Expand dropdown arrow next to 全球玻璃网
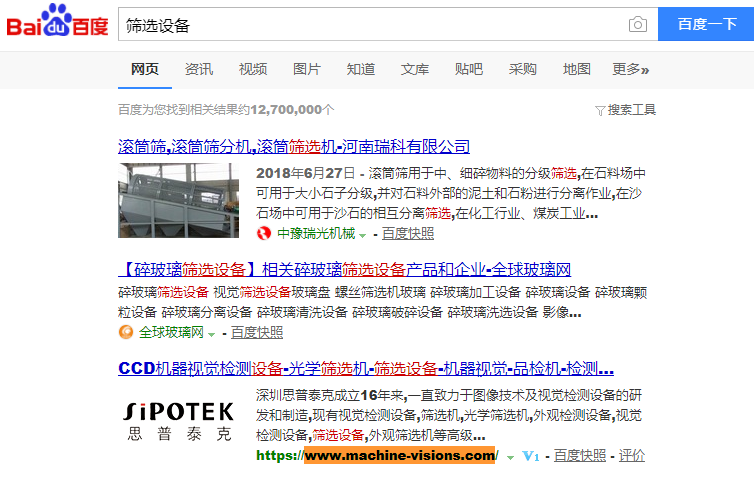 212,334
